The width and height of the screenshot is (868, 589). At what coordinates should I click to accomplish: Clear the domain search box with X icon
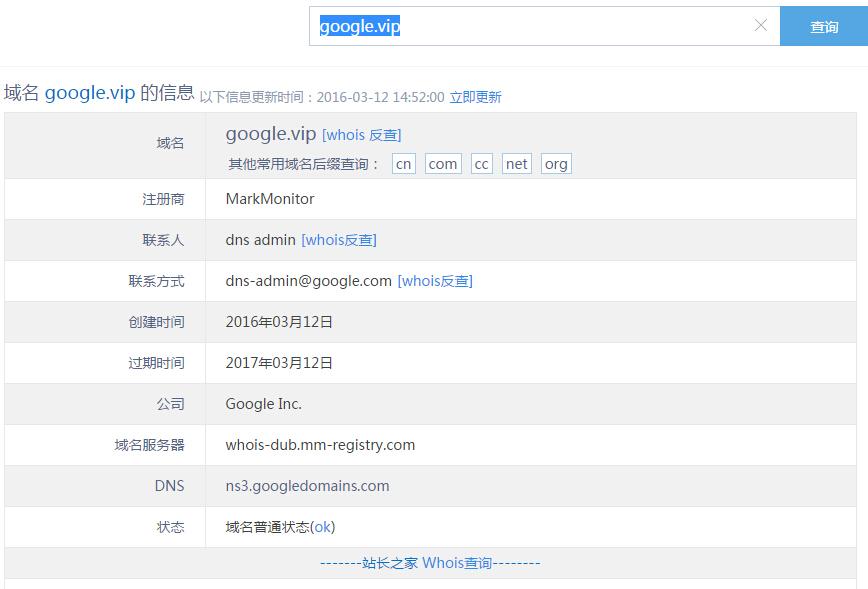tap(761, 25)
